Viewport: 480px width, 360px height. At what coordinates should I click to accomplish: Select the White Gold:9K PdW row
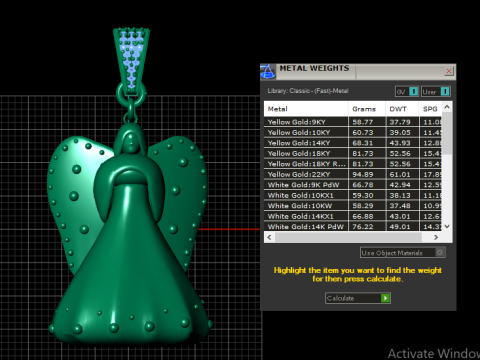pos(353,185)
